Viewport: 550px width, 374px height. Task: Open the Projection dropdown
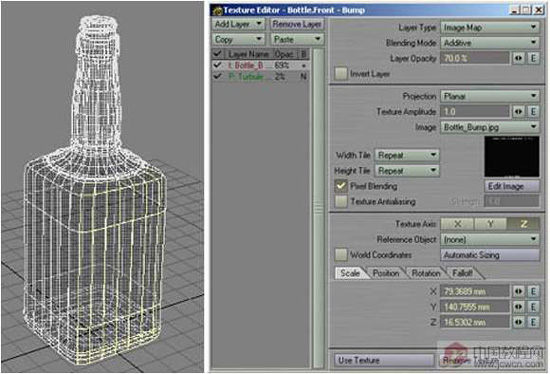tap(490, 96)
